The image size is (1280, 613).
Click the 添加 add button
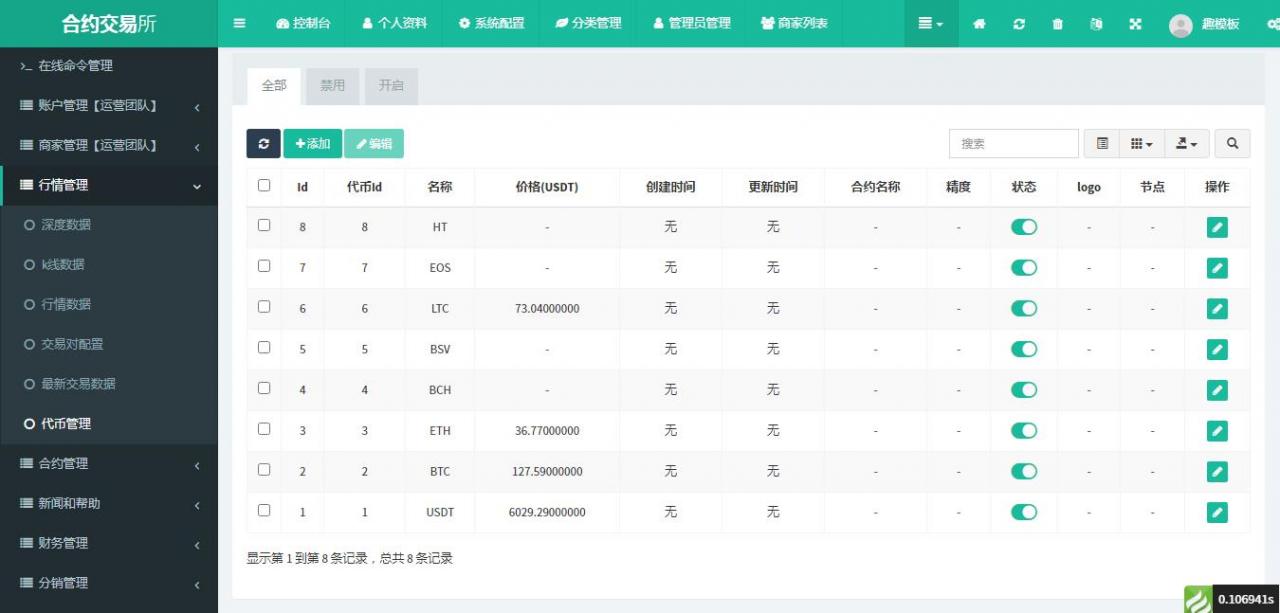pos(313,144)
